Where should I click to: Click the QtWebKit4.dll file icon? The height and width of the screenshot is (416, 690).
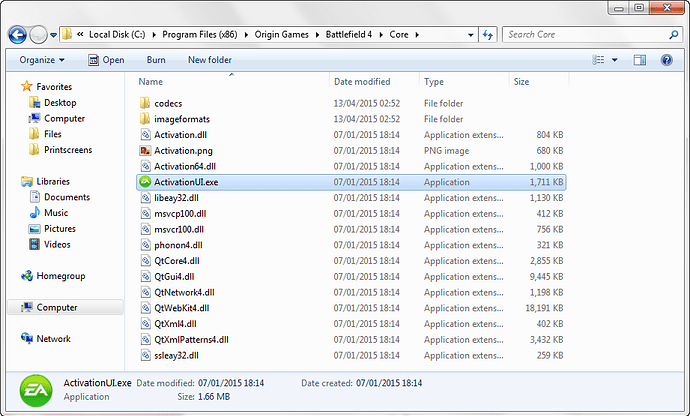coord(145,308)
